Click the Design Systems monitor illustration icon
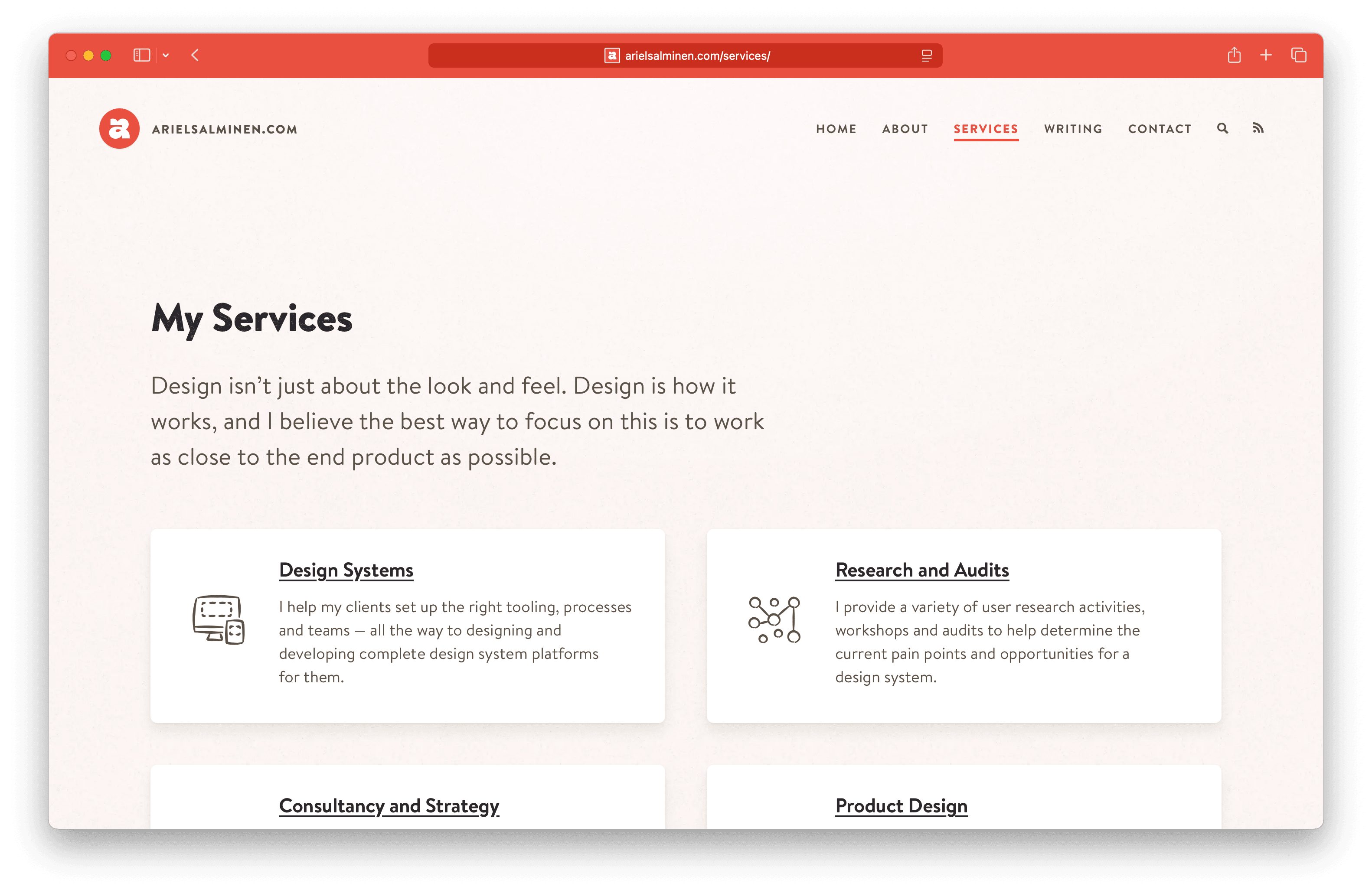 (219, 619)
